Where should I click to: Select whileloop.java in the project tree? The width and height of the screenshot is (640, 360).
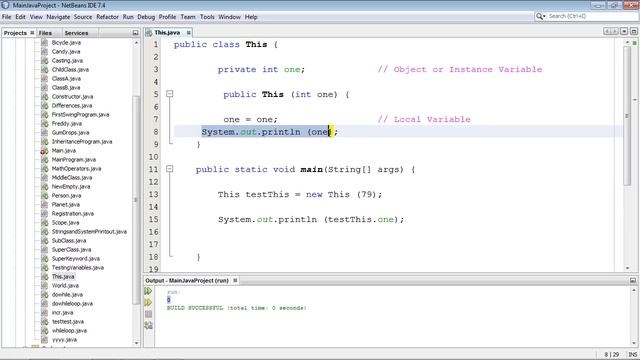(x=69, y=331)
